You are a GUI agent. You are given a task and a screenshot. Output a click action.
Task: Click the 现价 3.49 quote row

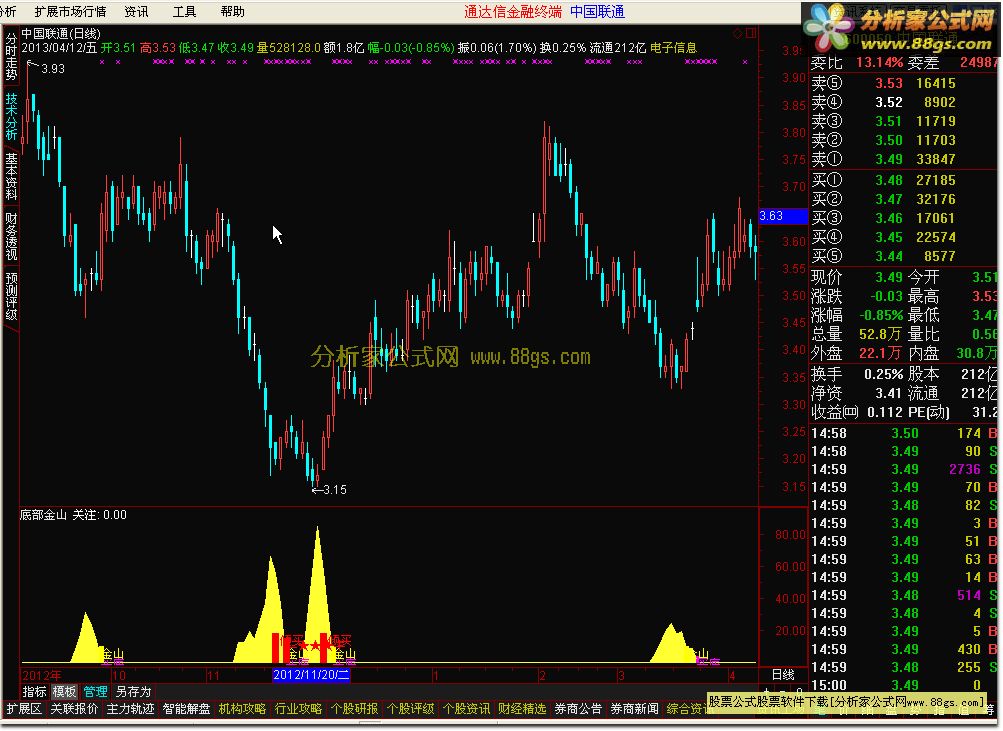pyautogui.click(x=857, y=278)
